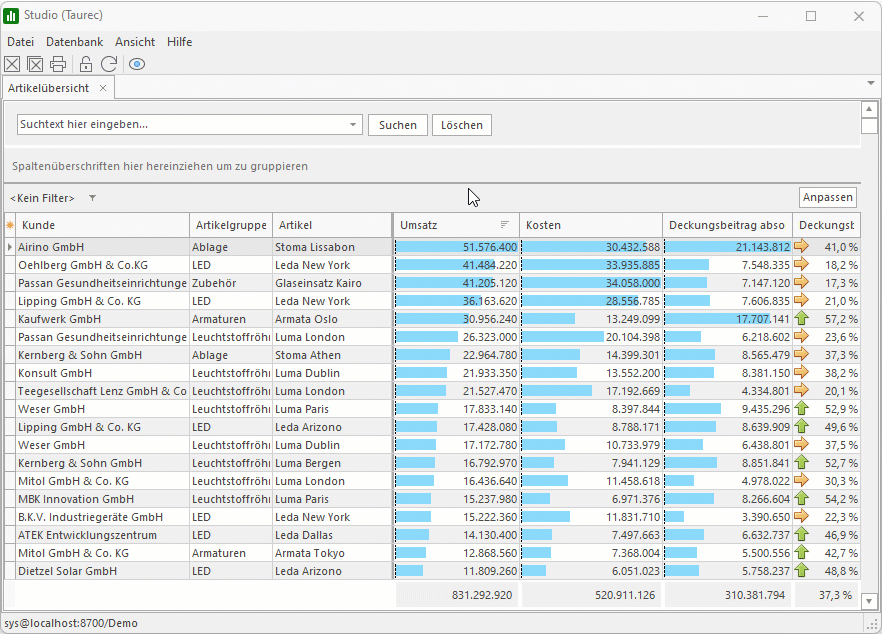Click the Anpassen button
The width and height of the screenshot is (882, 634).
[x=827, y=197]
